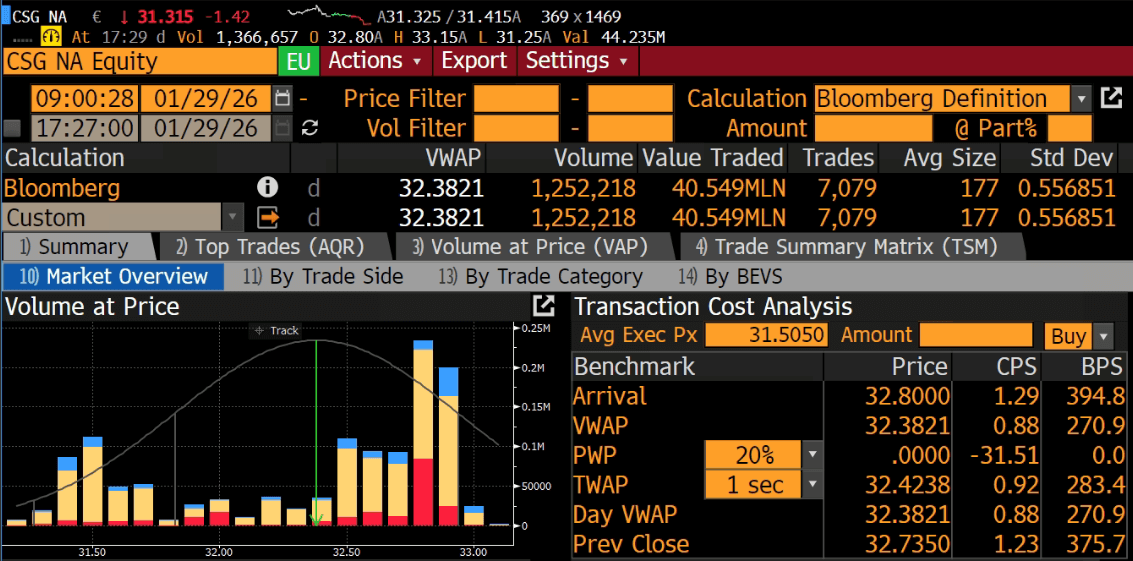Viewport: 1133px width, 561px height.
Task: Click the Bloomberg calculation info icon
Action: coord(267,188)
